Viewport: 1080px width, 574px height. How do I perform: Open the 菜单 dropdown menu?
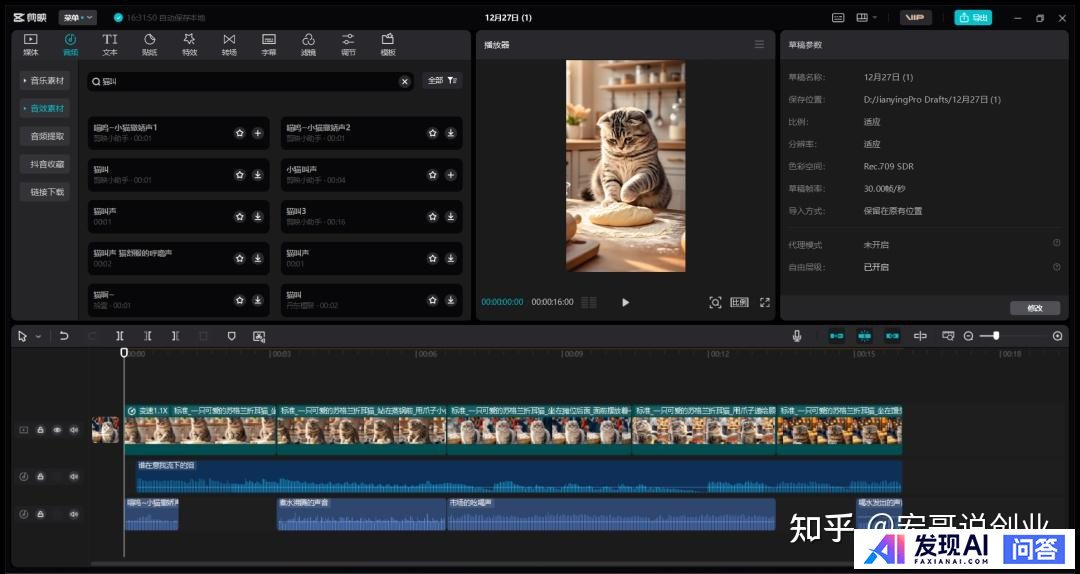(77, 17)
